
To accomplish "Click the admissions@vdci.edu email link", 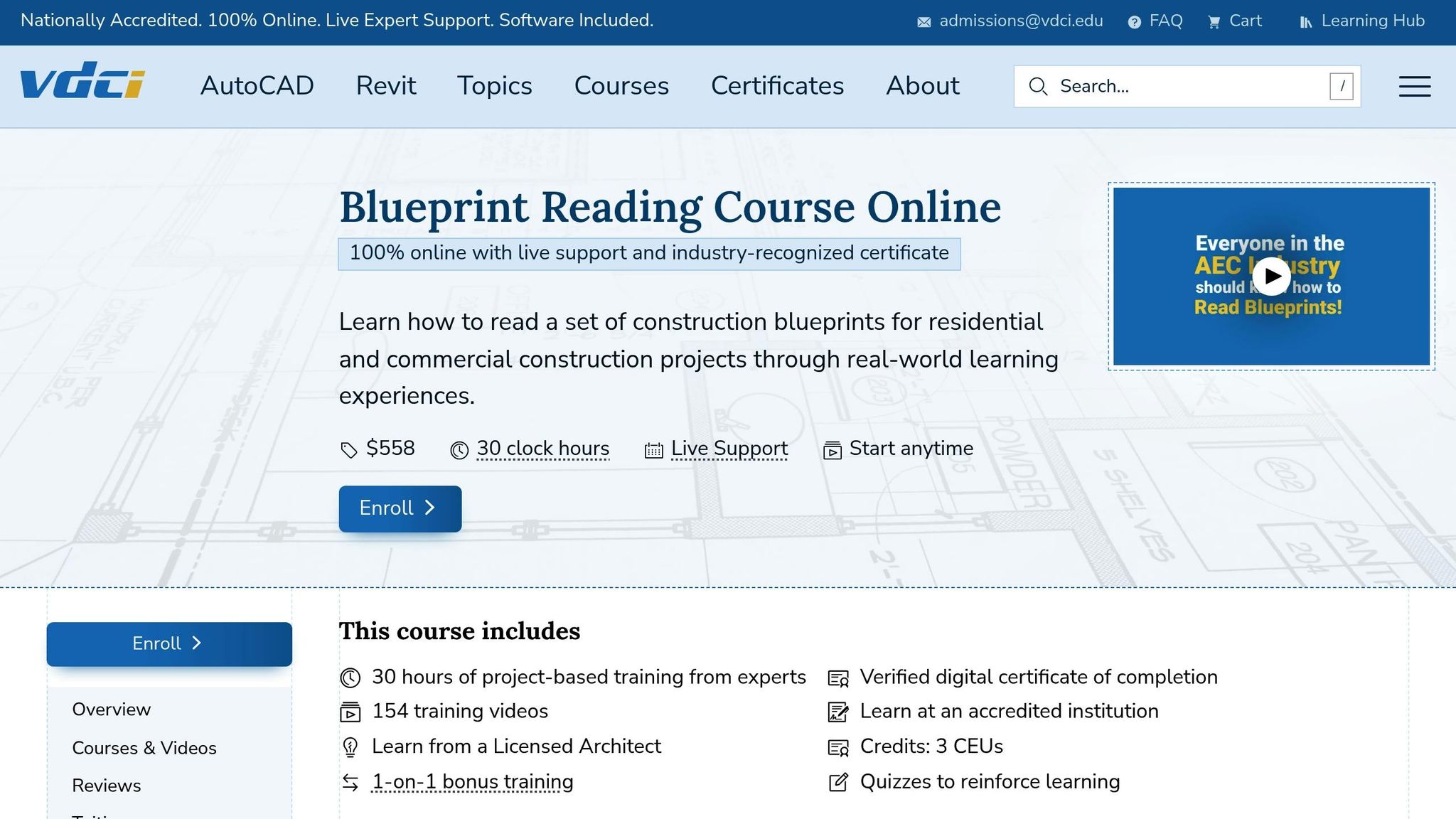I will coord(1021,21).
